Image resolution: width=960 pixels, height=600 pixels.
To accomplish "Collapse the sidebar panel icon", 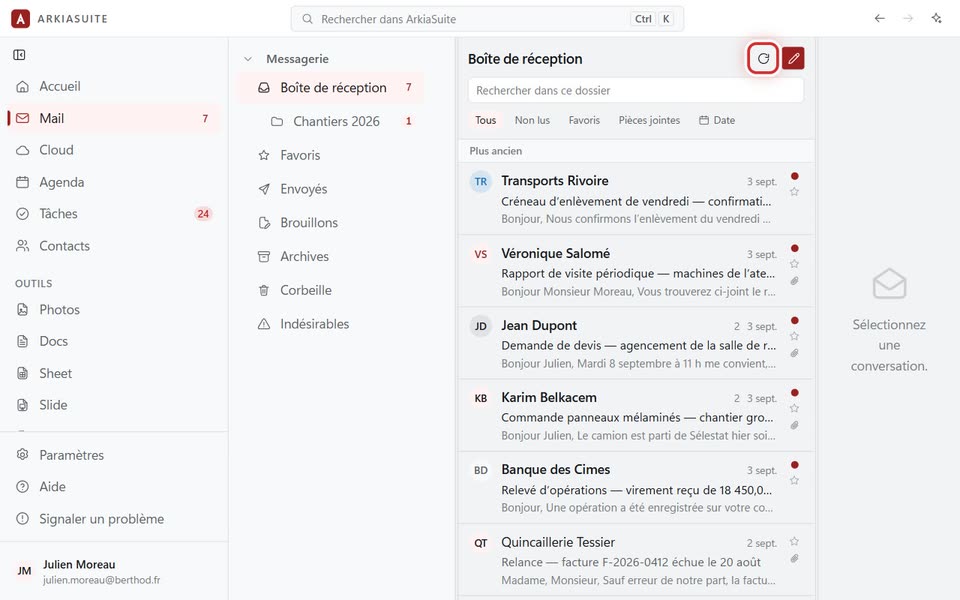I will coord(19,55).
